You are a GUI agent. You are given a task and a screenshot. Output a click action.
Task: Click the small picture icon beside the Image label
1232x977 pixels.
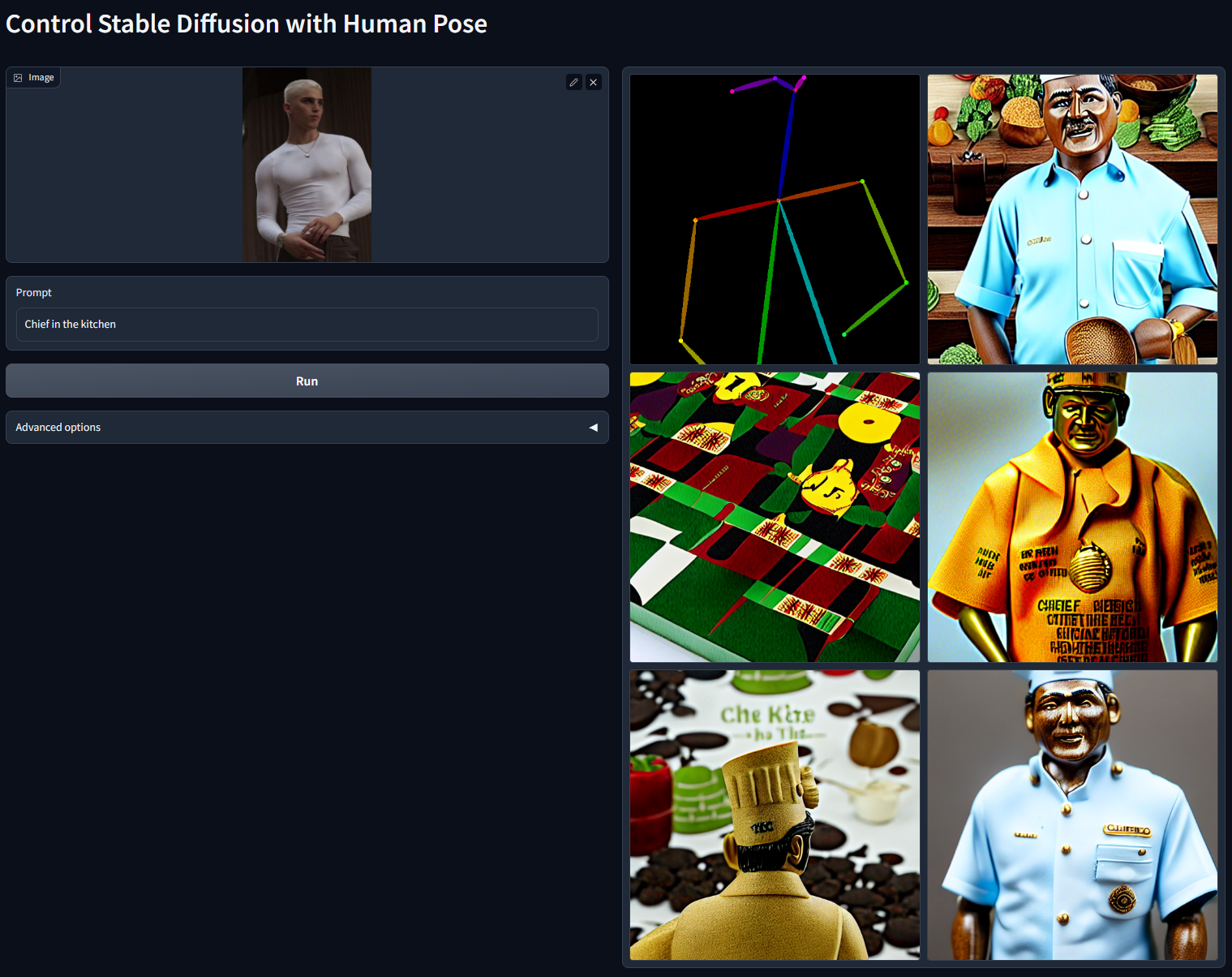click(18, 78)
